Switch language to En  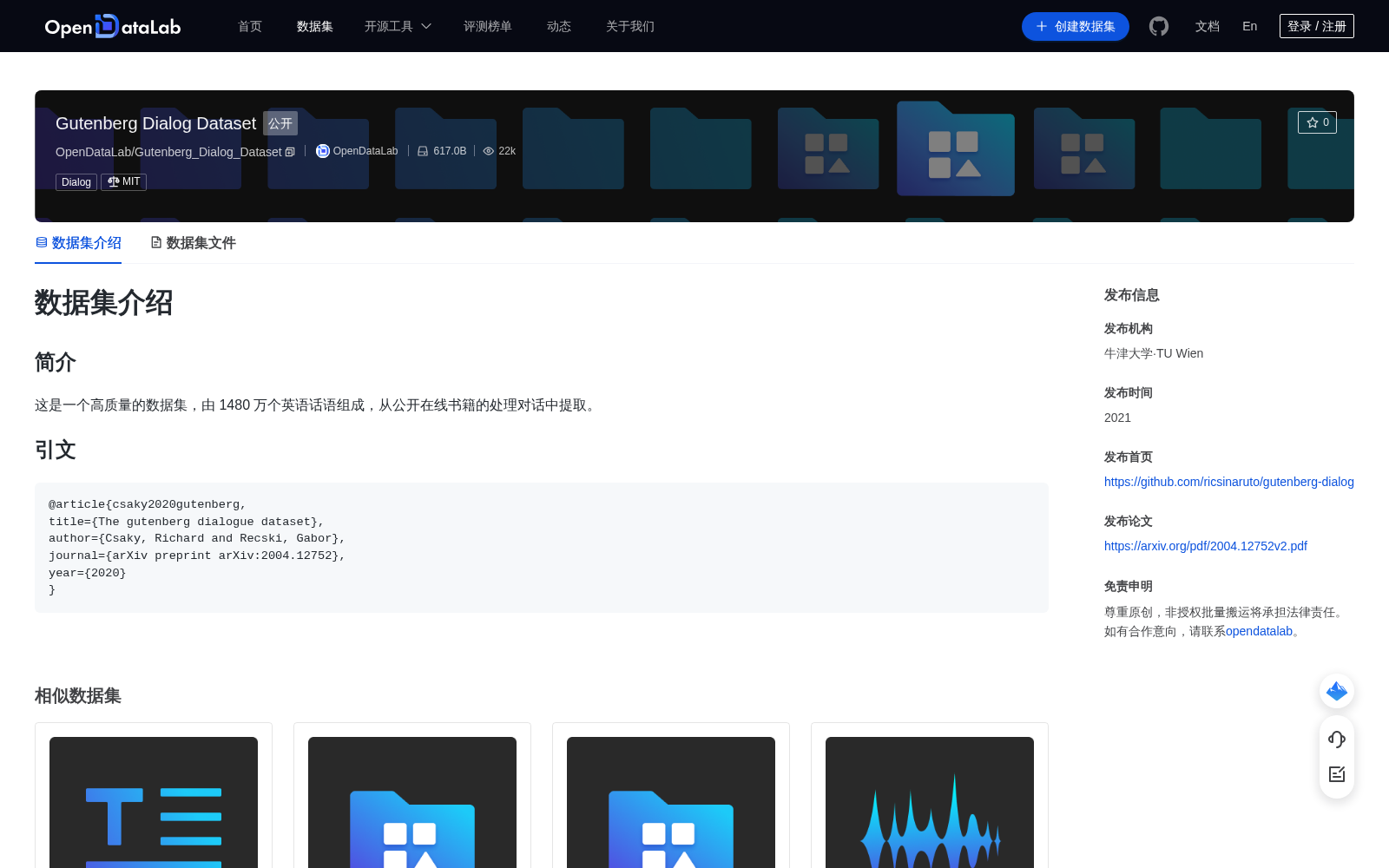1250,26
